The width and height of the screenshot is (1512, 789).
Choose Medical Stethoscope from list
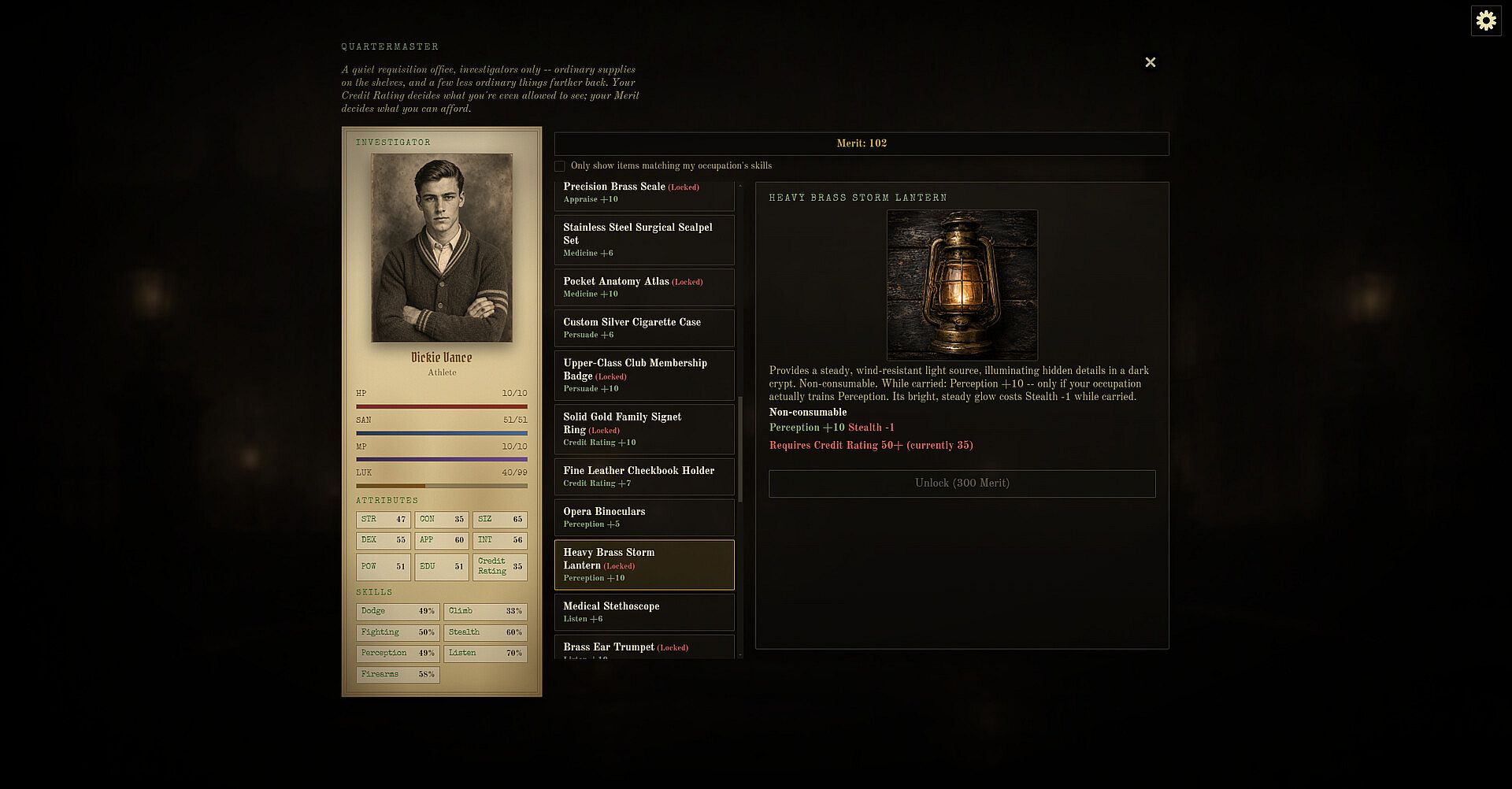tap(644, 612)
